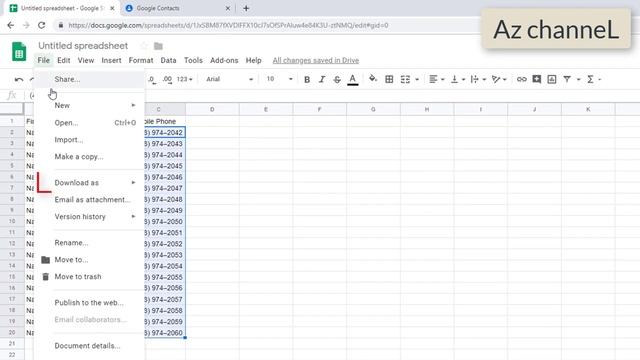The width and height of the screenshot is (640, 360).
Task: Choose Rename... in the File menu
Action: (89, 243)
